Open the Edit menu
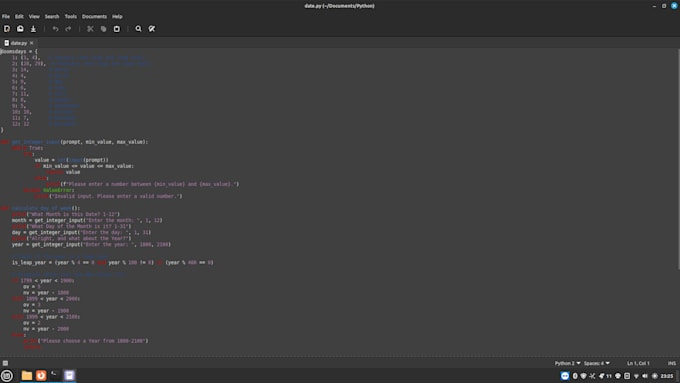 pyautogui.click(x=19, y=16)
